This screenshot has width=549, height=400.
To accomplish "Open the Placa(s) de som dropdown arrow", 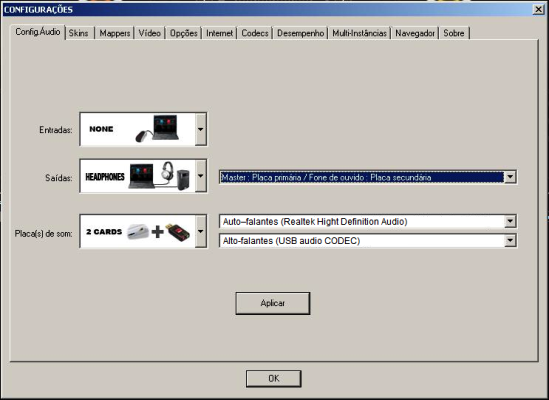I will (x=201, y=231).
